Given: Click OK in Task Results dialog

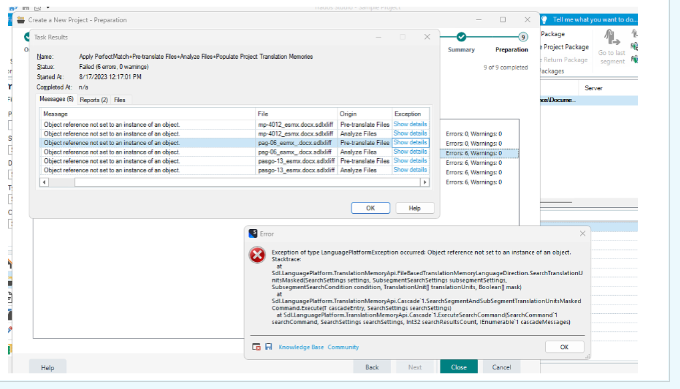Looking at the screenshot, I should pos(370,208).
